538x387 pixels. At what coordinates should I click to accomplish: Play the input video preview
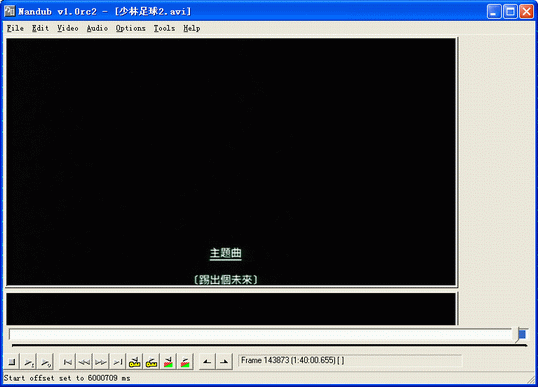29,362
